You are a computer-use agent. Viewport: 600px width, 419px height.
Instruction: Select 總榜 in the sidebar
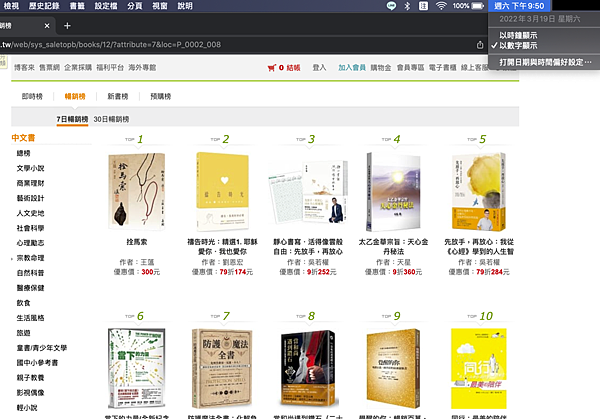coord(23,153)
